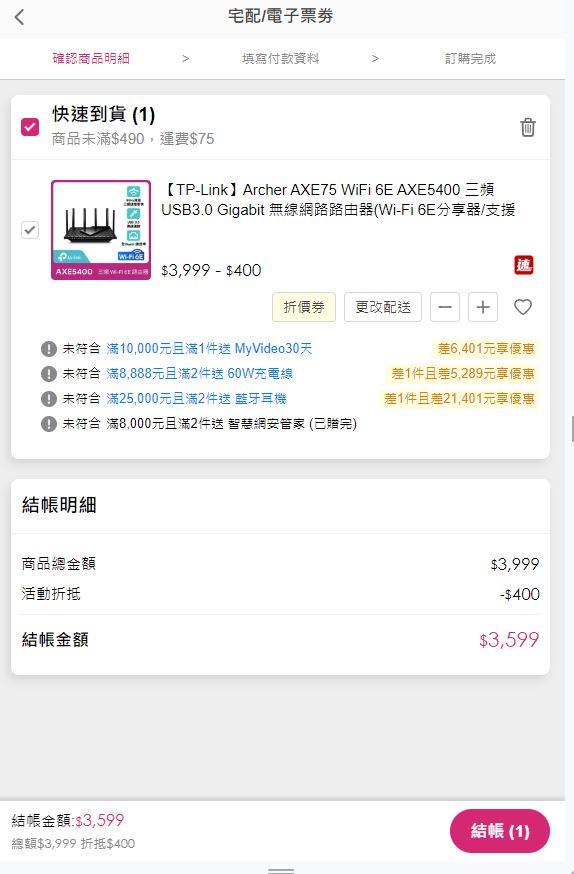Increase item quantity with plus button
This screenshot has height=874, width=574.
tap(483, 307)
